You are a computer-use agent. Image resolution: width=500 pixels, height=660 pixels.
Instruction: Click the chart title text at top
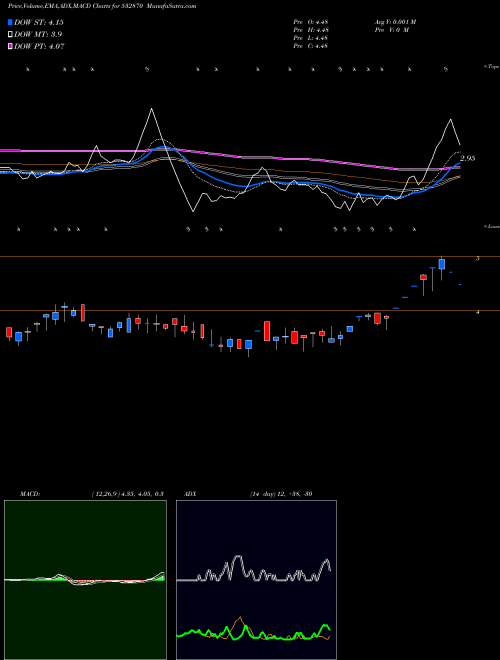coord(102,6)
